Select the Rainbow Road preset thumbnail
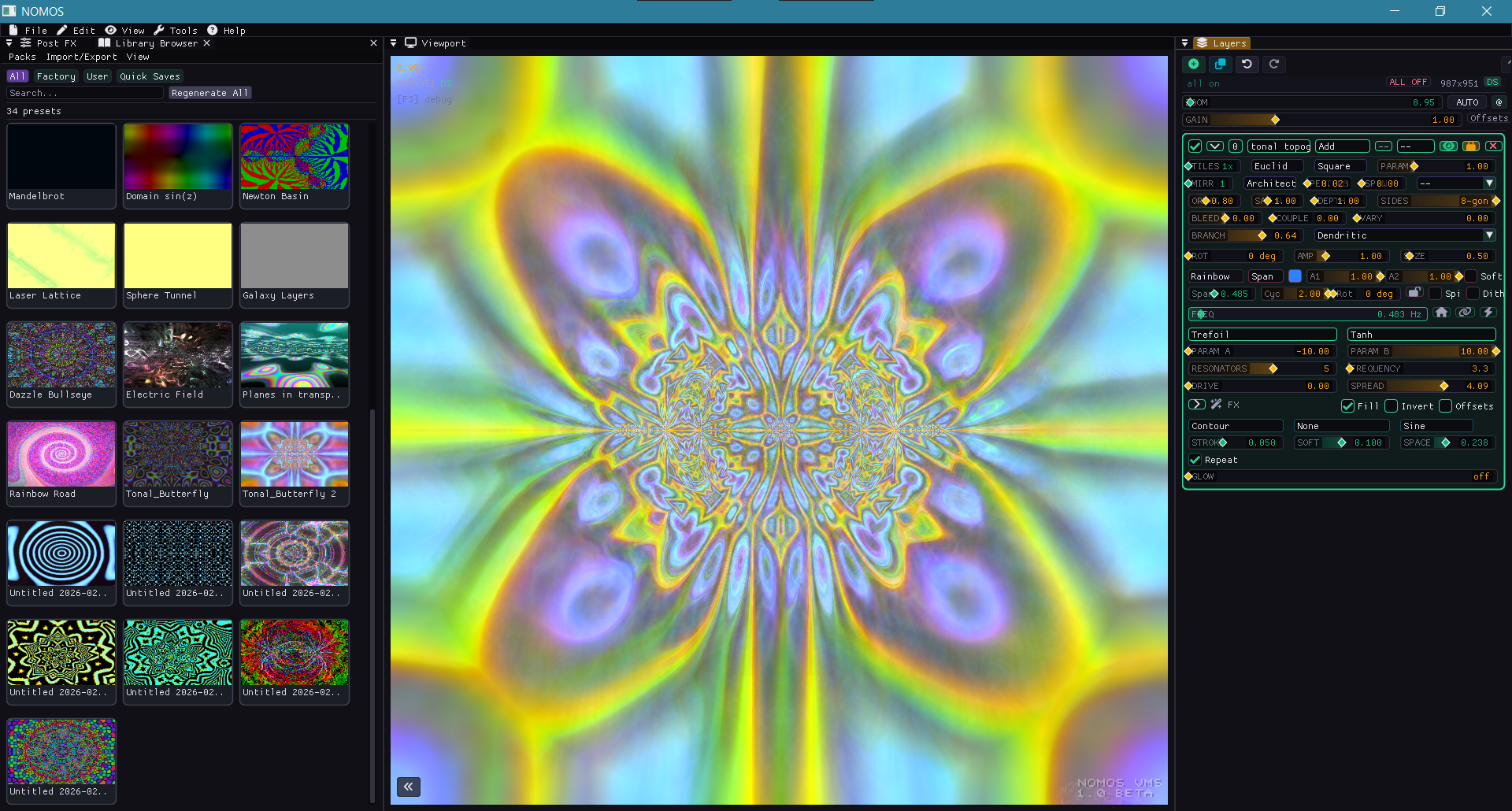 (61, 454)
